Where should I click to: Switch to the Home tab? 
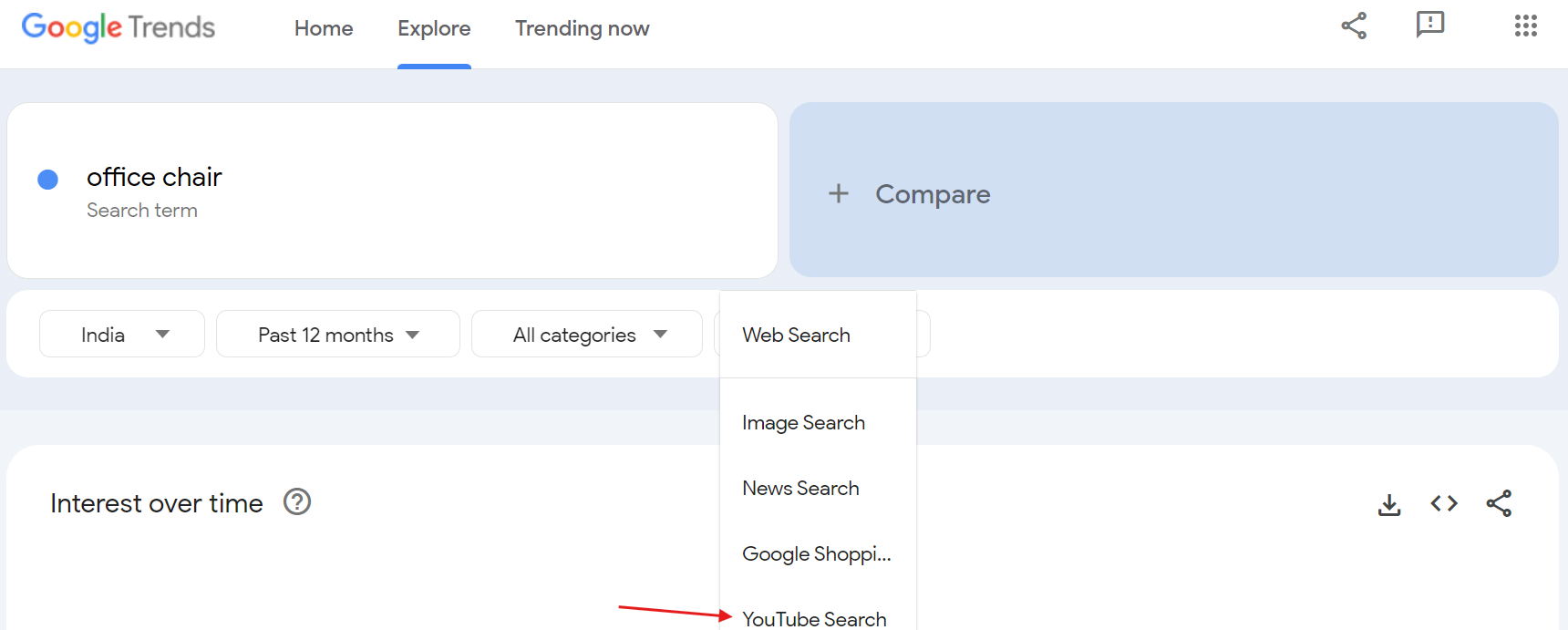(x=324, y=28)
